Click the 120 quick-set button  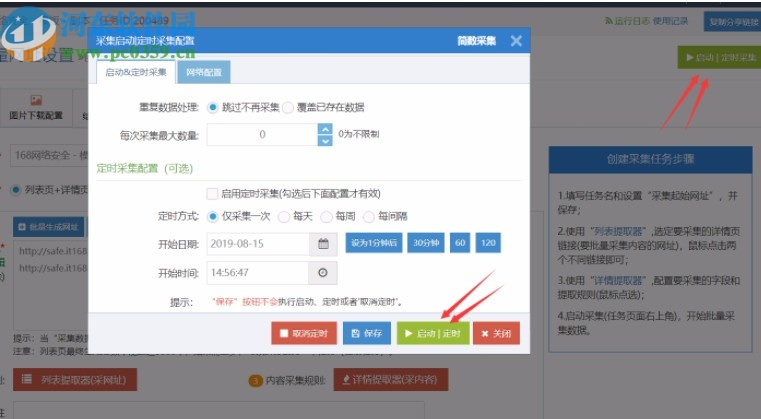coord(488,243)
